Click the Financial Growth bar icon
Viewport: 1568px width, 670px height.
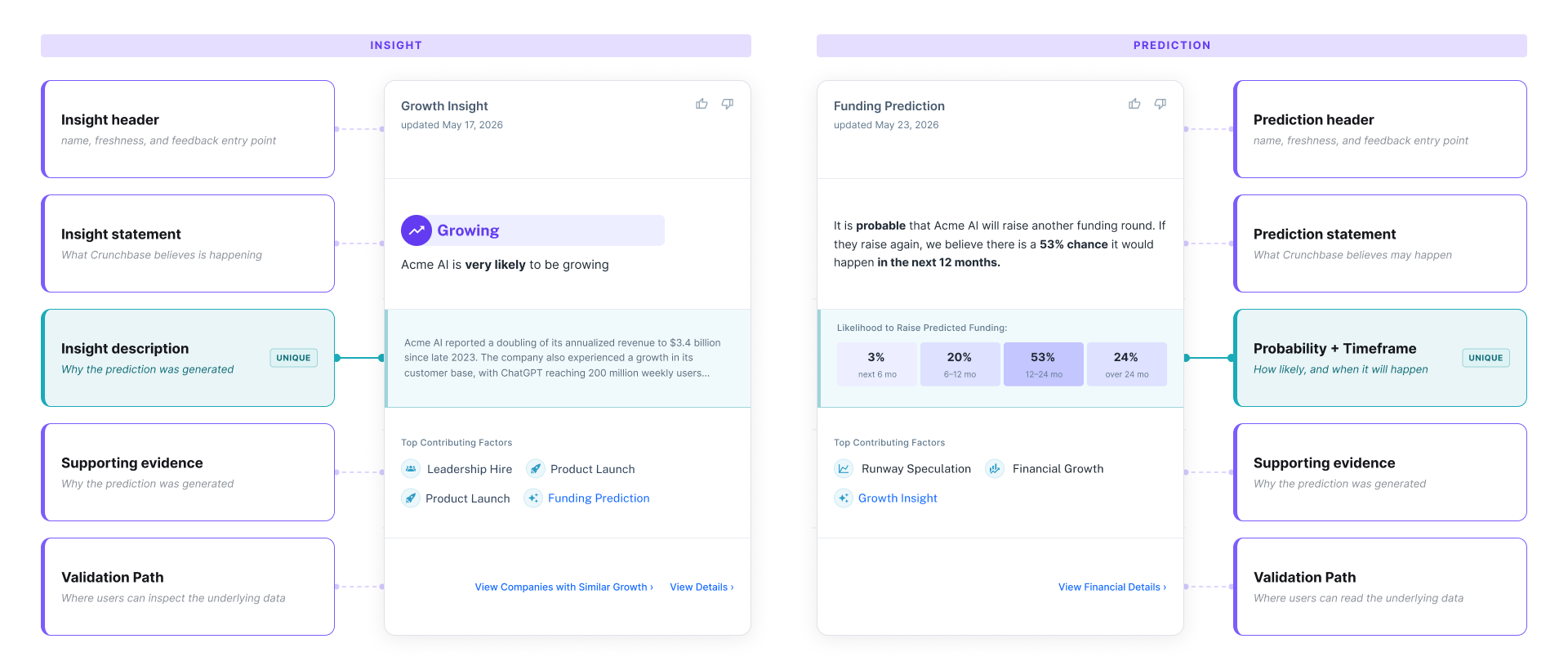pos(995,468)
